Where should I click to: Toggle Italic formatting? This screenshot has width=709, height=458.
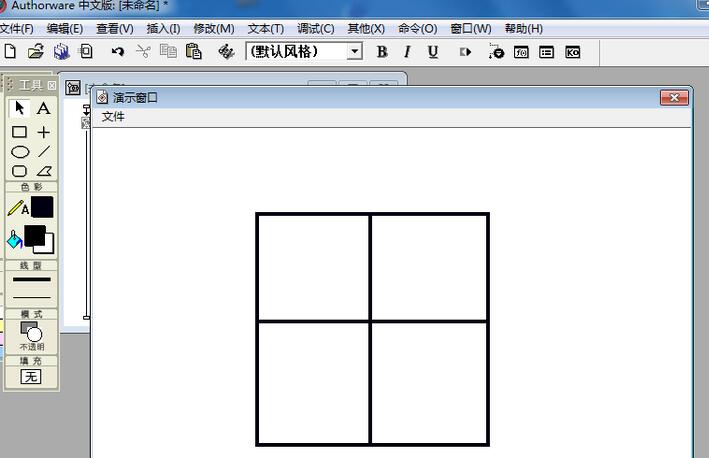407,52
